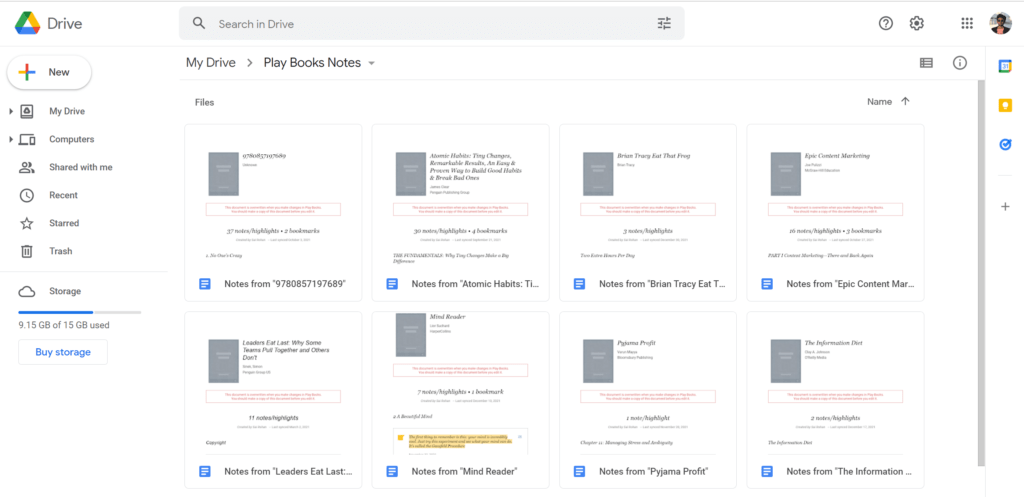Click the storage usage progress bar

(80, 312)
